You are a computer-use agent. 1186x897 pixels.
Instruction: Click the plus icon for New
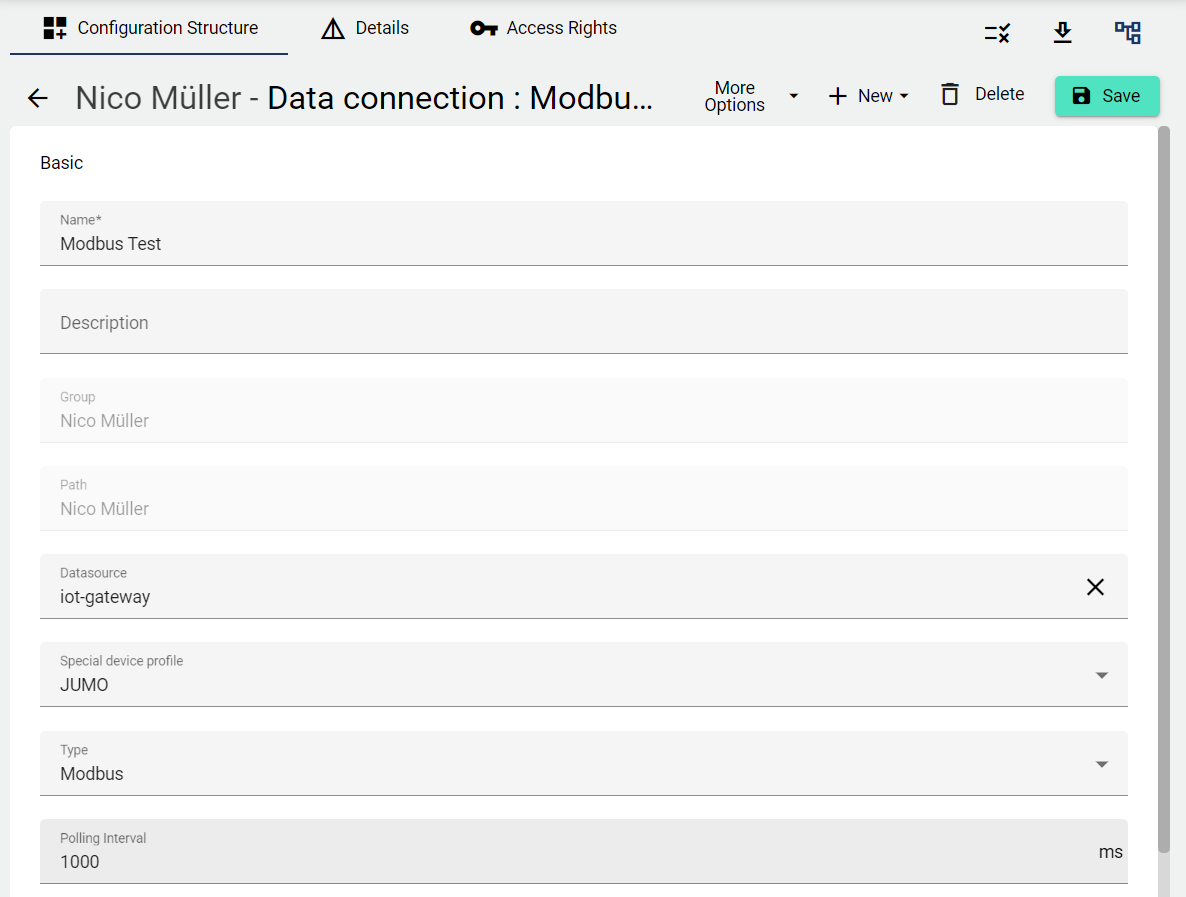tap(838, 96)
